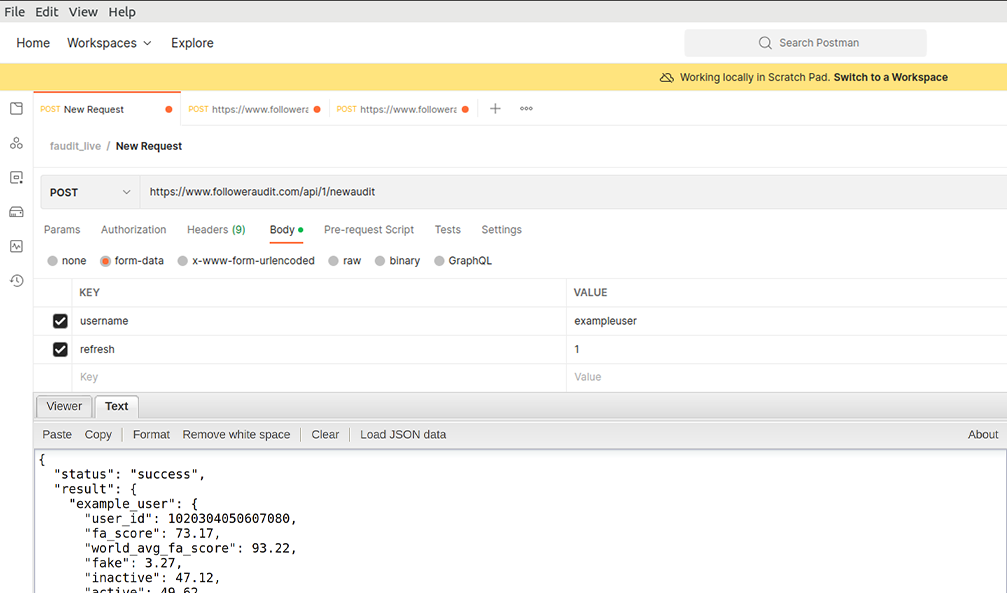Uncheck the refresh parameter checkbox
Image resolution: width=1007 pixels, height=593 pixels.
(60, 350)
